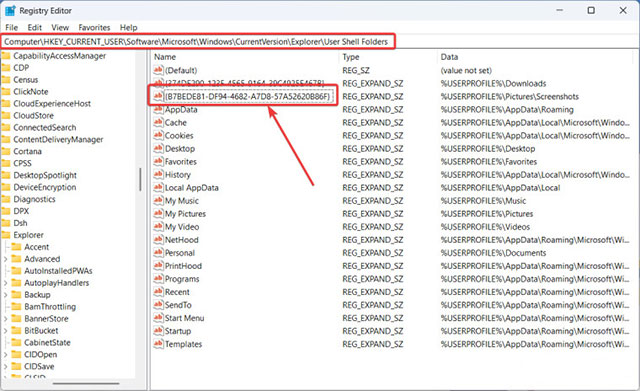Expand the AutoplayHandlers key
This screenshot has width=640, height=391.
[5, 283]
